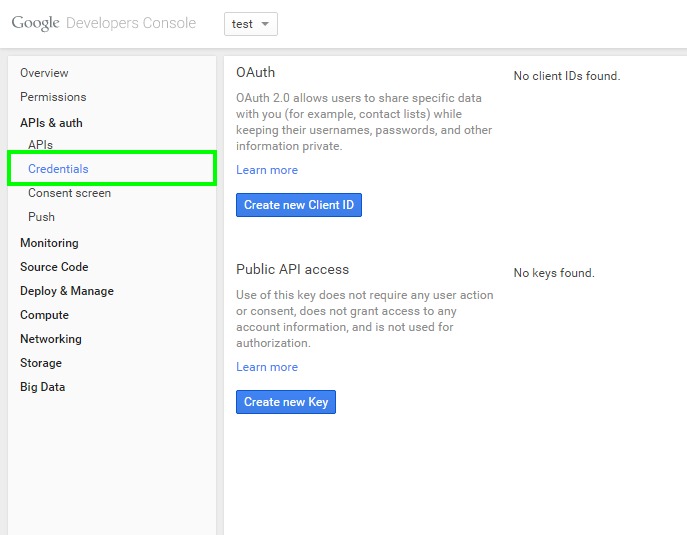Screen dimensions: 687x535
Task: Expand the Source Code section
Action: (x=54, y=267)
